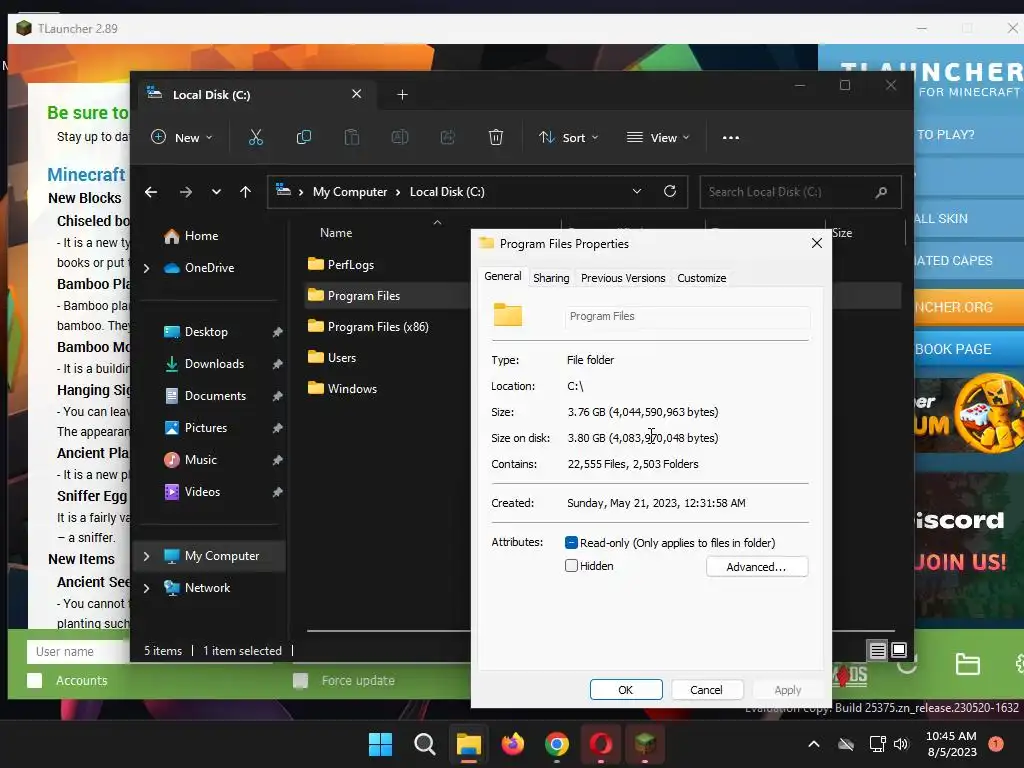Image resolution: width=1024 pixels, height=768 pixels.
Task: Open the Windows Start menu
Action: coord(380,744)
